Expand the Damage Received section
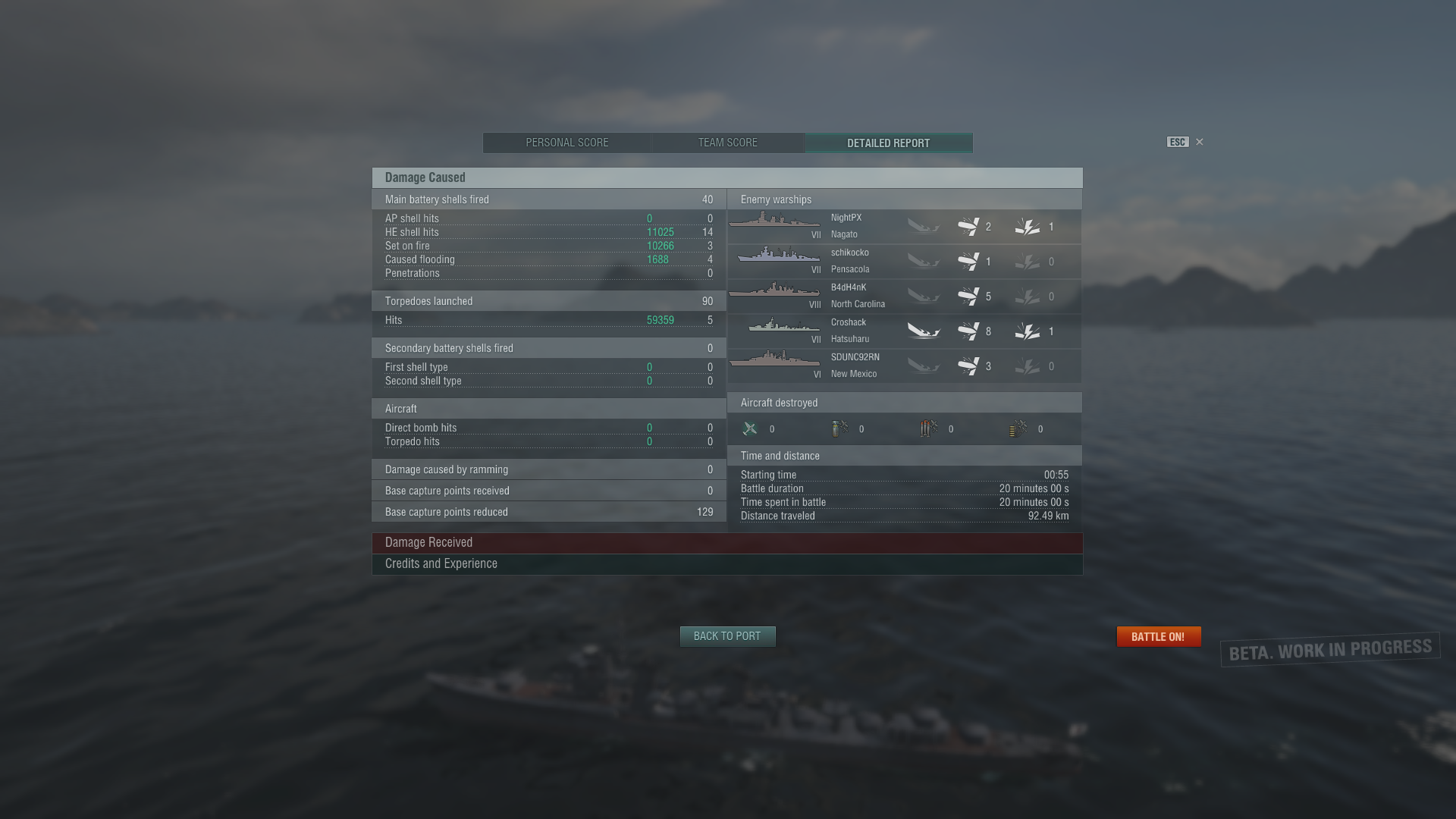Image resolution: width=1456 pixels, height=819 pixels. point(727,542)
